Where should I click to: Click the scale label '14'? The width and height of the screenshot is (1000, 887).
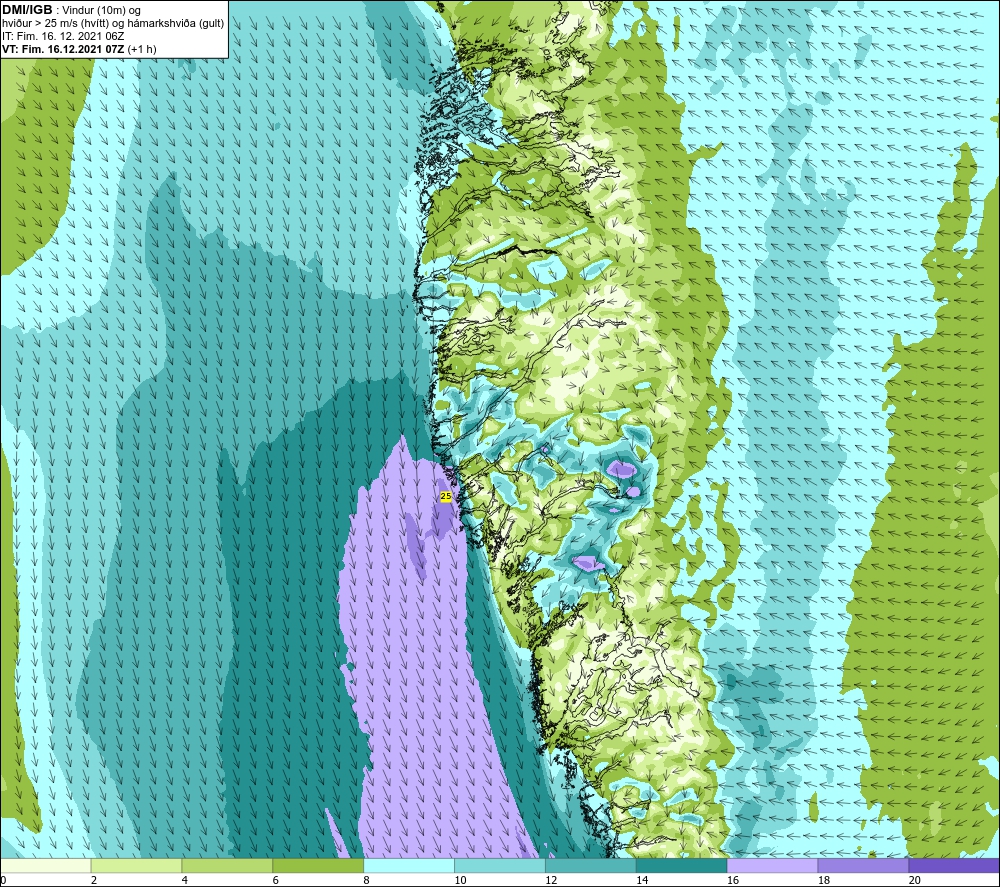[x=642, y=880]
